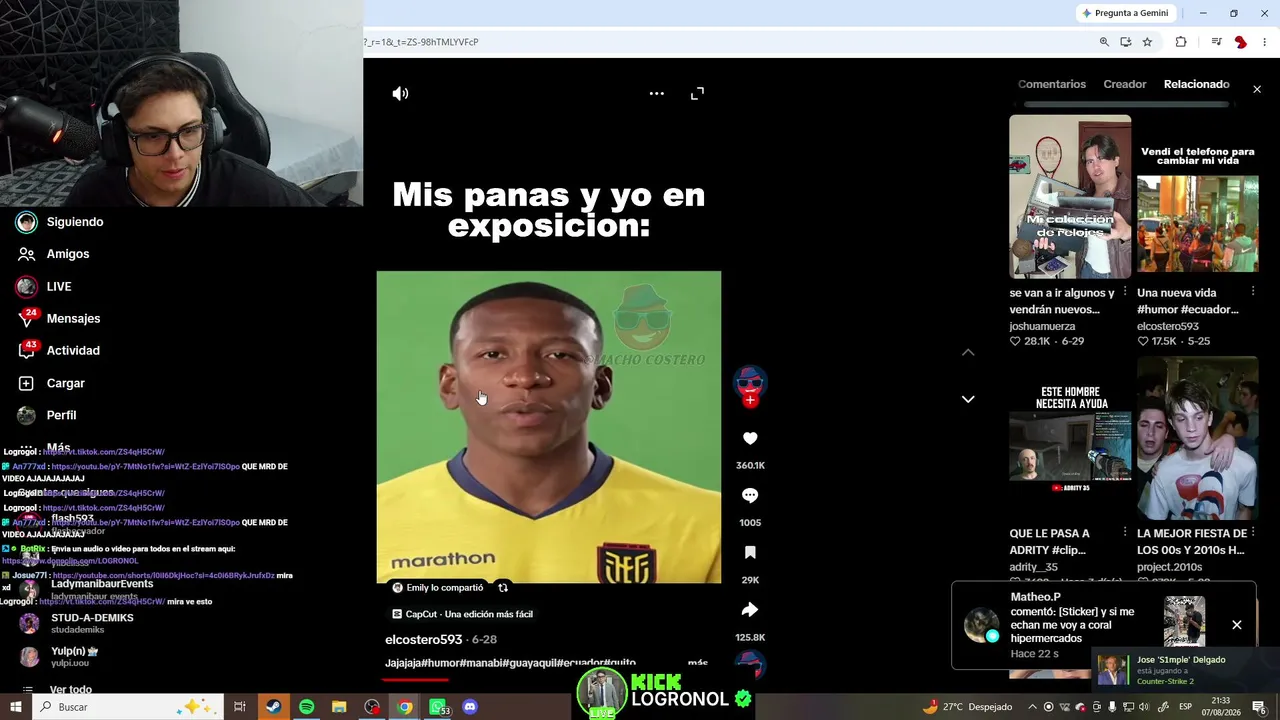Open the Windows Start menu
This screenshot has width=1280, height=720.
(x=16, y=707)
